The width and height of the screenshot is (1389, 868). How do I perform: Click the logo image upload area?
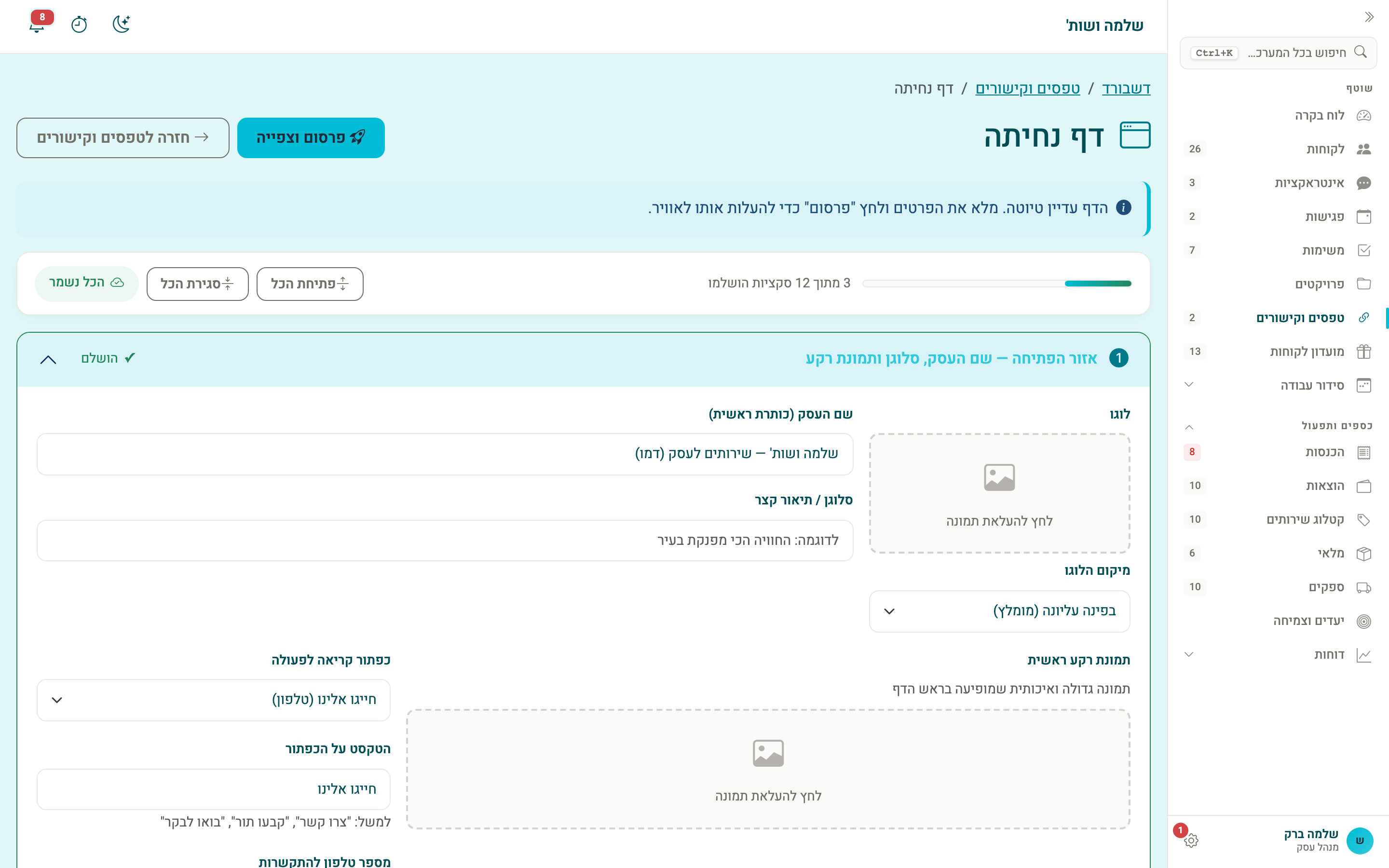tap(999, 493)
